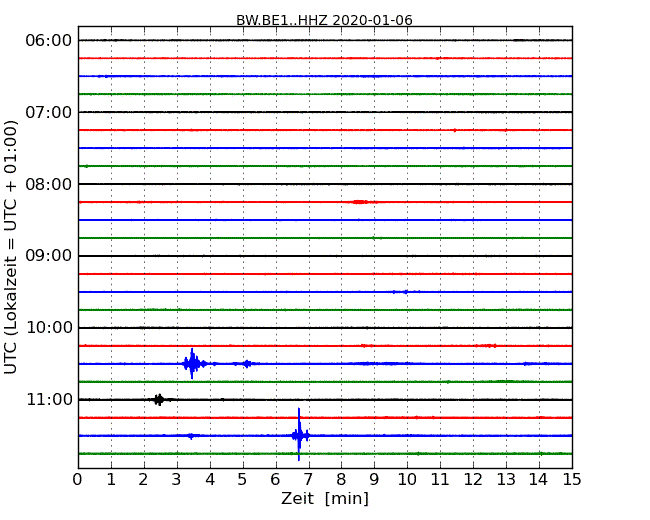Viewport: 650px width, 520px height.
Task: Select the large blue event near minute 3.5
Action: (192, 364)
